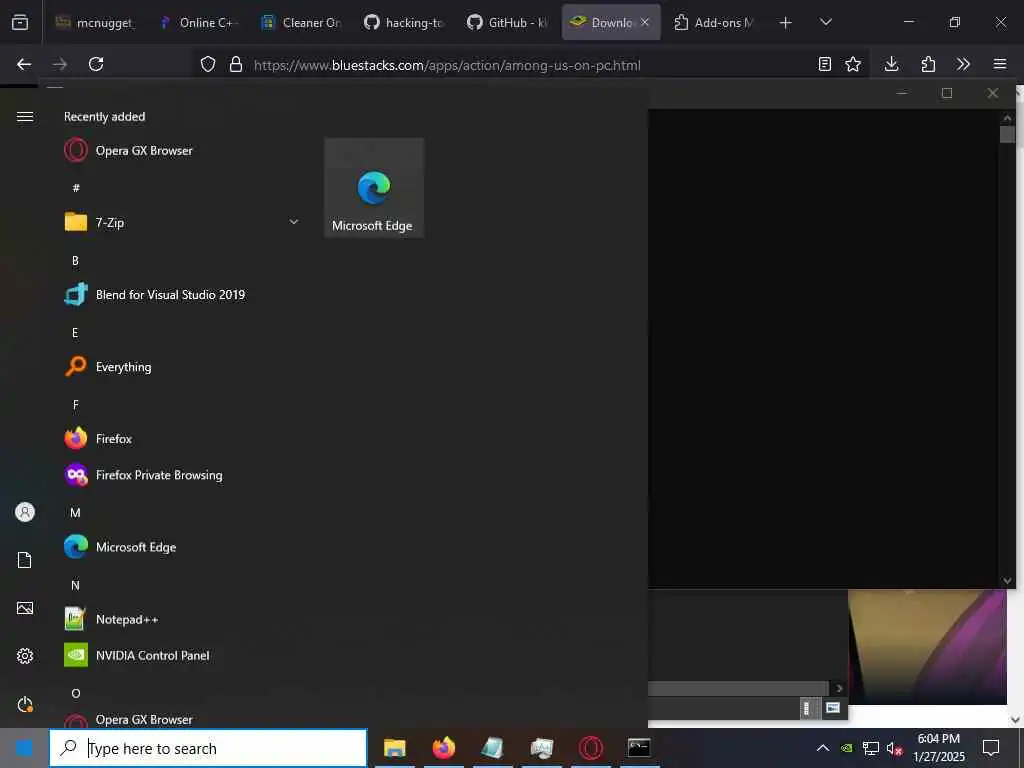Click the muted volume tray icon

coord(894,748)
